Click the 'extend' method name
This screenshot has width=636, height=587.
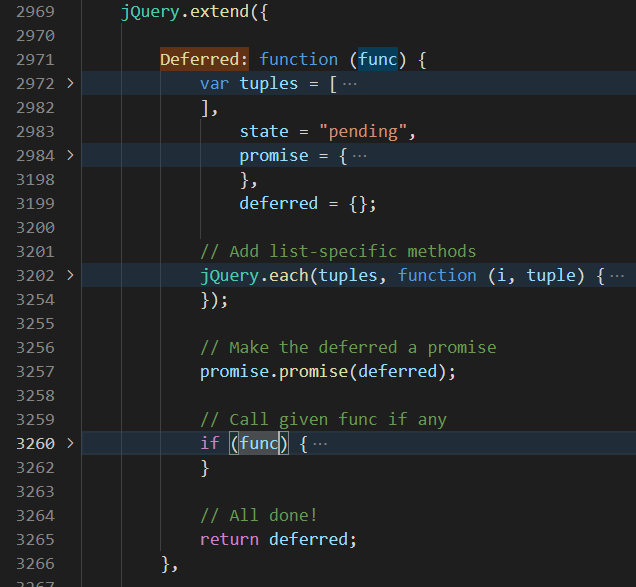point(219,11)
